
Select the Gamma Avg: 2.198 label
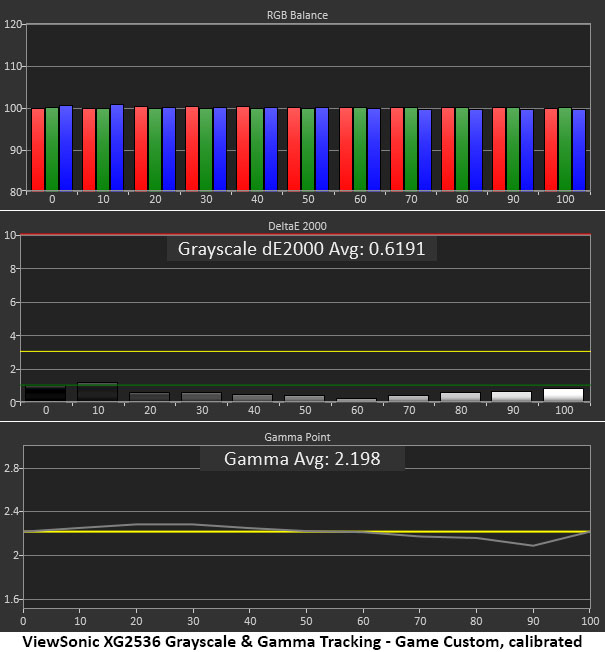302,459
